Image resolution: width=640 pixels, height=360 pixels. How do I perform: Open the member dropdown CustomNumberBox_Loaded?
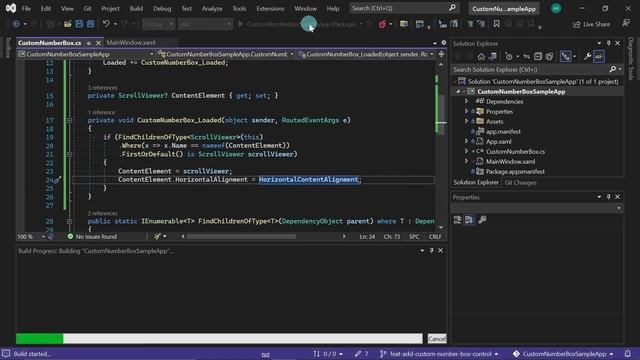(x=366, y=54)
